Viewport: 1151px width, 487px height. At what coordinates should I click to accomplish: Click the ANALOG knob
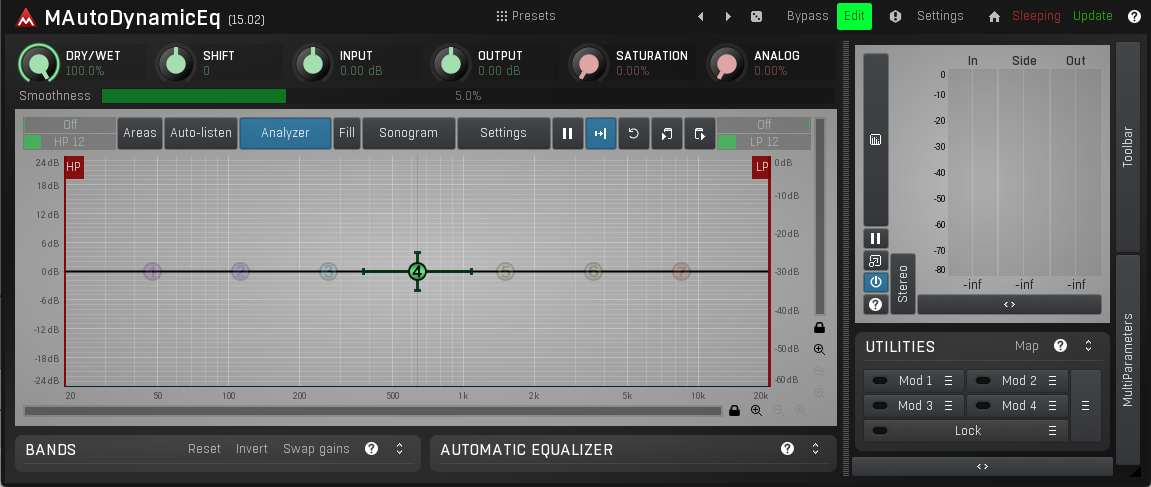pos(727,63)
